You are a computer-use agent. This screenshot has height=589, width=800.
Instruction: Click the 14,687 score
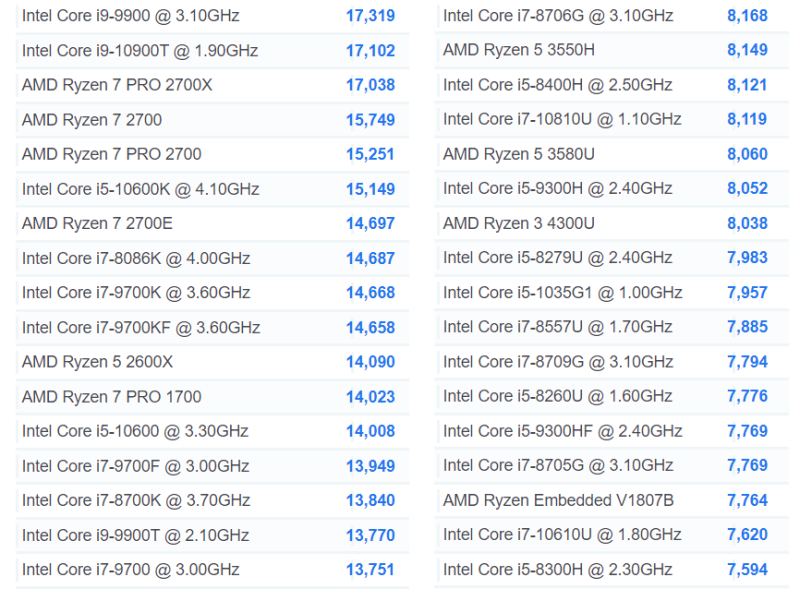(x=370, y=258)
